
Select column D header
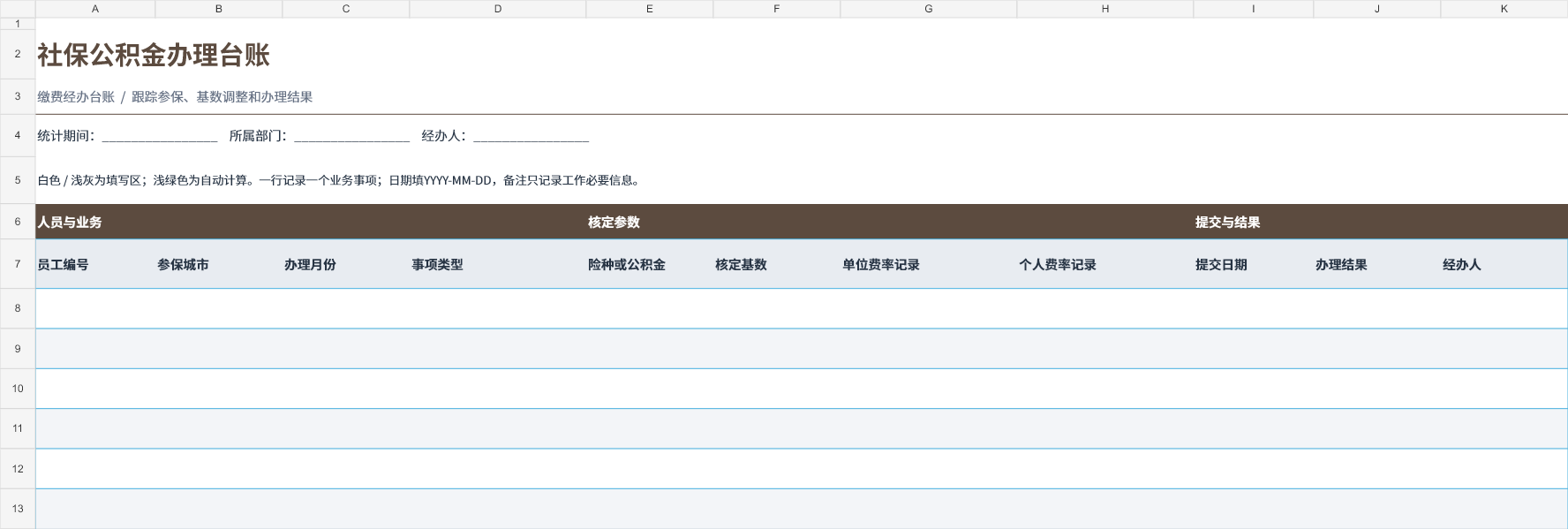pyautogui.click(x=498, y=9)
